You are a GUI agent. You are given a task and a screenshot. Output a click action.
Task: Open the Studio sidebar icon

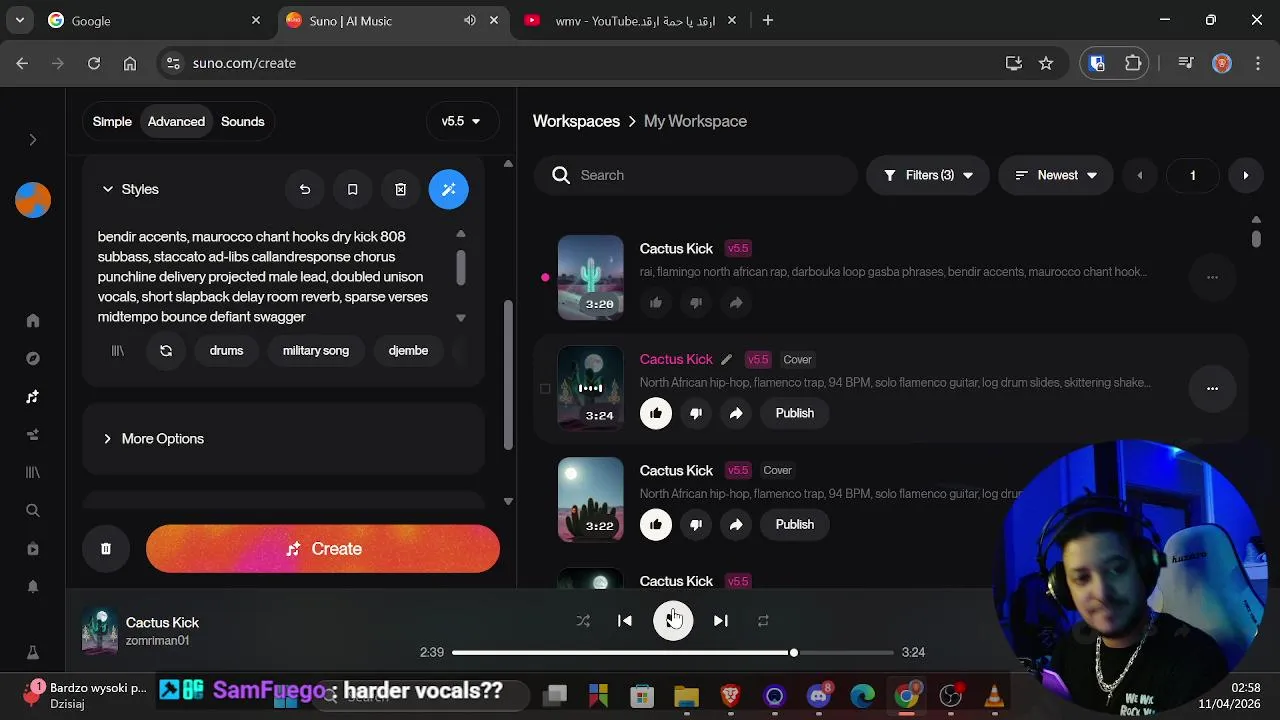pyautogui.click(x=33, y=435)
